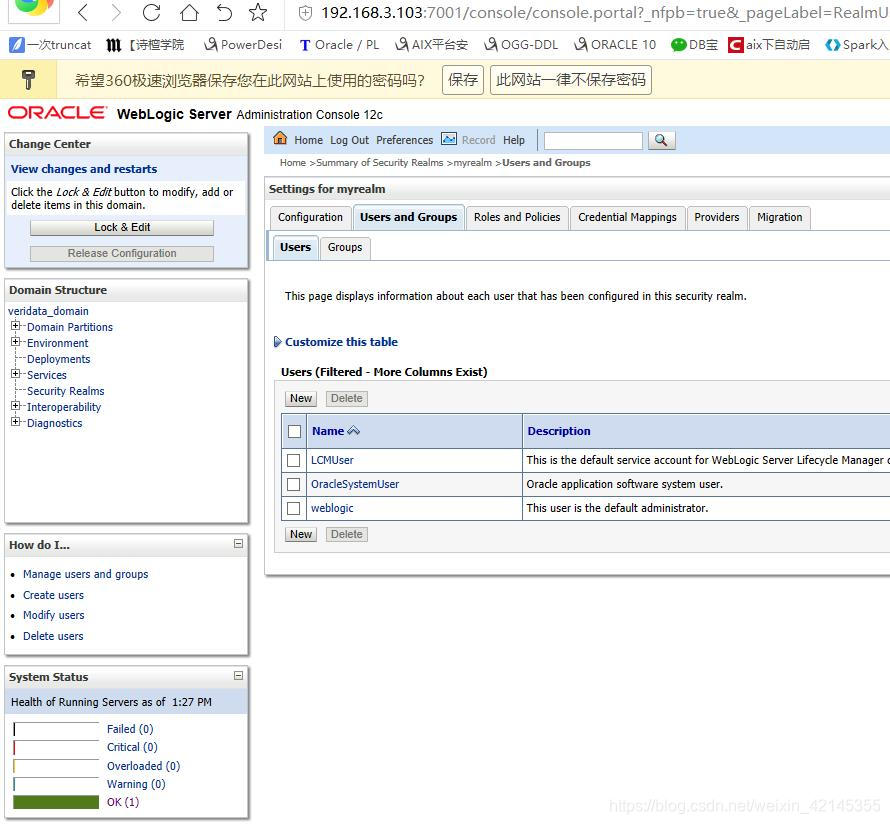This screenshot has height=824, width=890.
Task: Open the weblogic user link
Action: (x=332, y=508)
